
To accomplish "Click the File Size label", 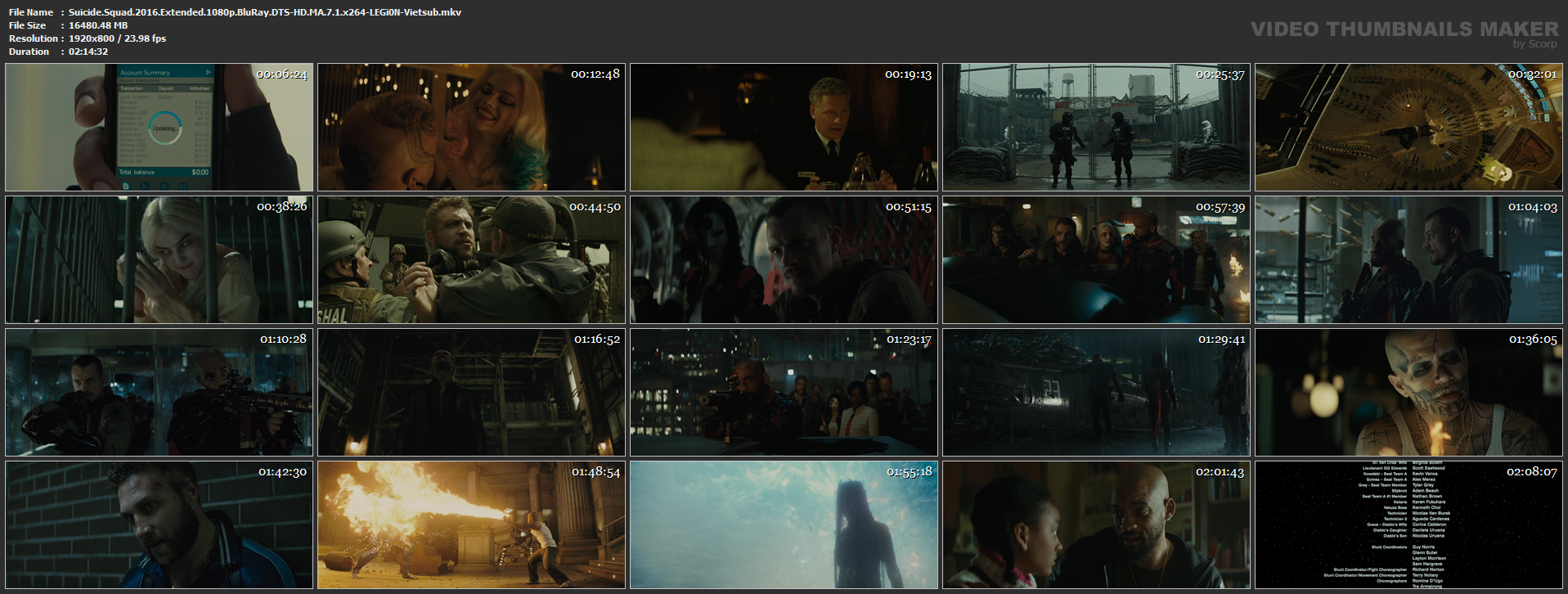I will 28,25.
